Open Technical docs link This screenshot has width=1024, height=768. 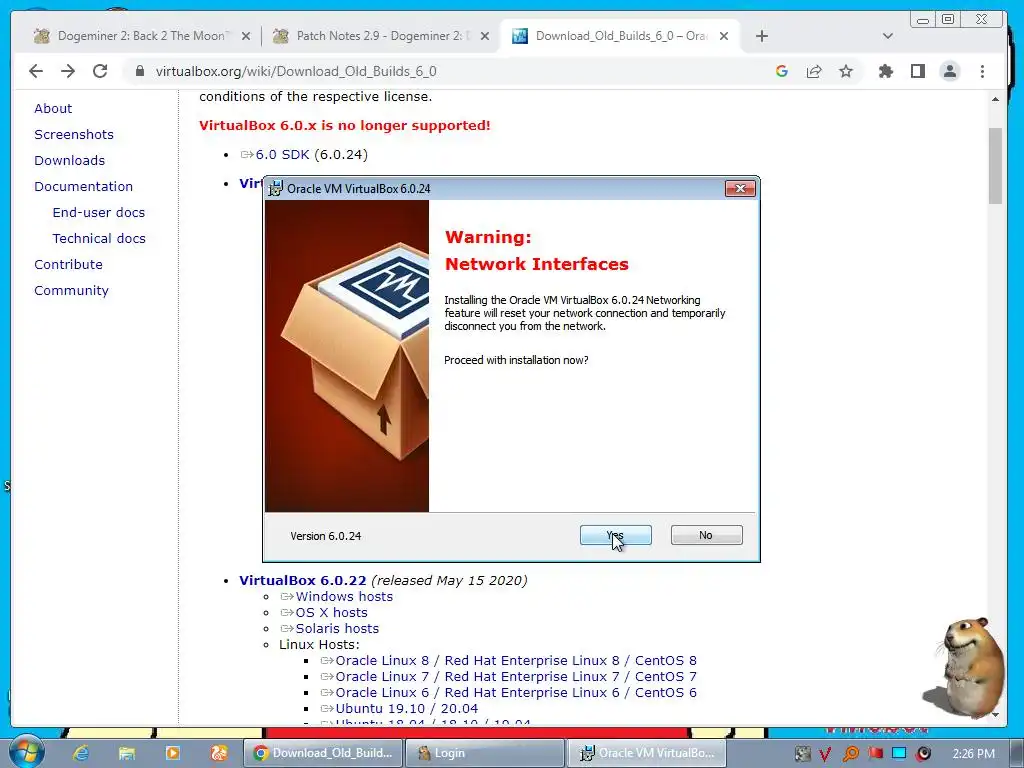pyautogui.click(x=99, y=238)
